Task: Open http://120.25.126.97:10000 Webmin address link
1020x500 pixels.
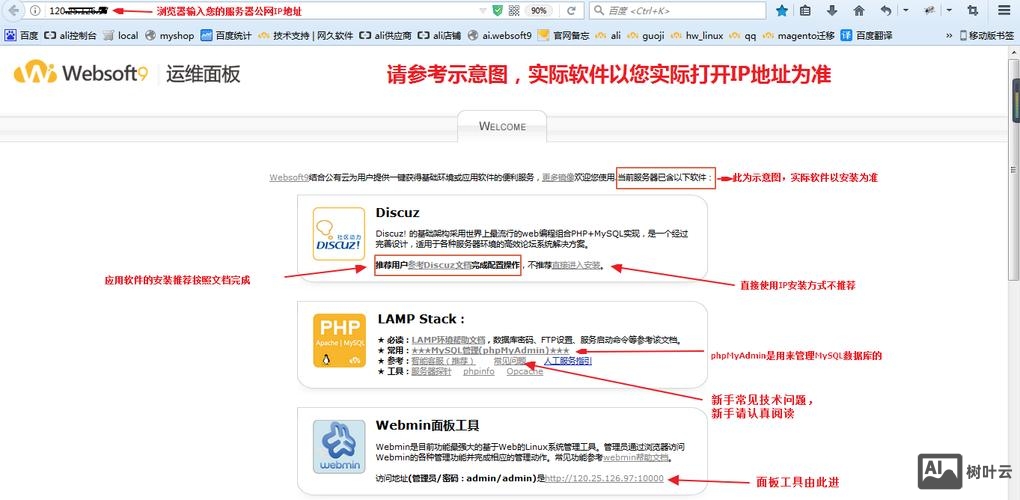Action: pos(604,479)
